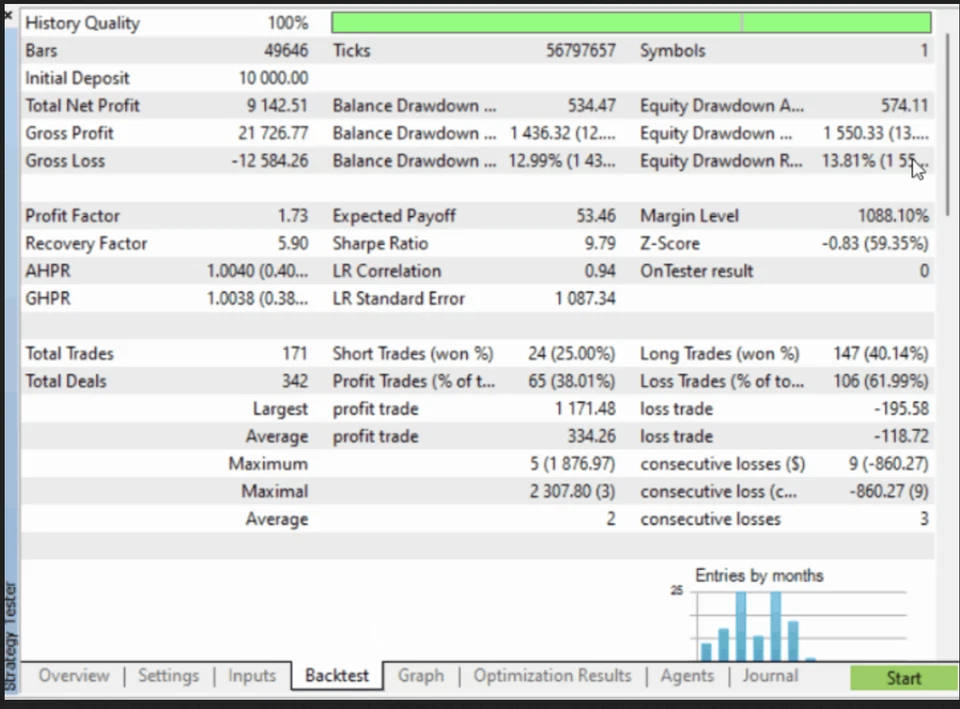Switch to the Overview tab

[73, 676]
